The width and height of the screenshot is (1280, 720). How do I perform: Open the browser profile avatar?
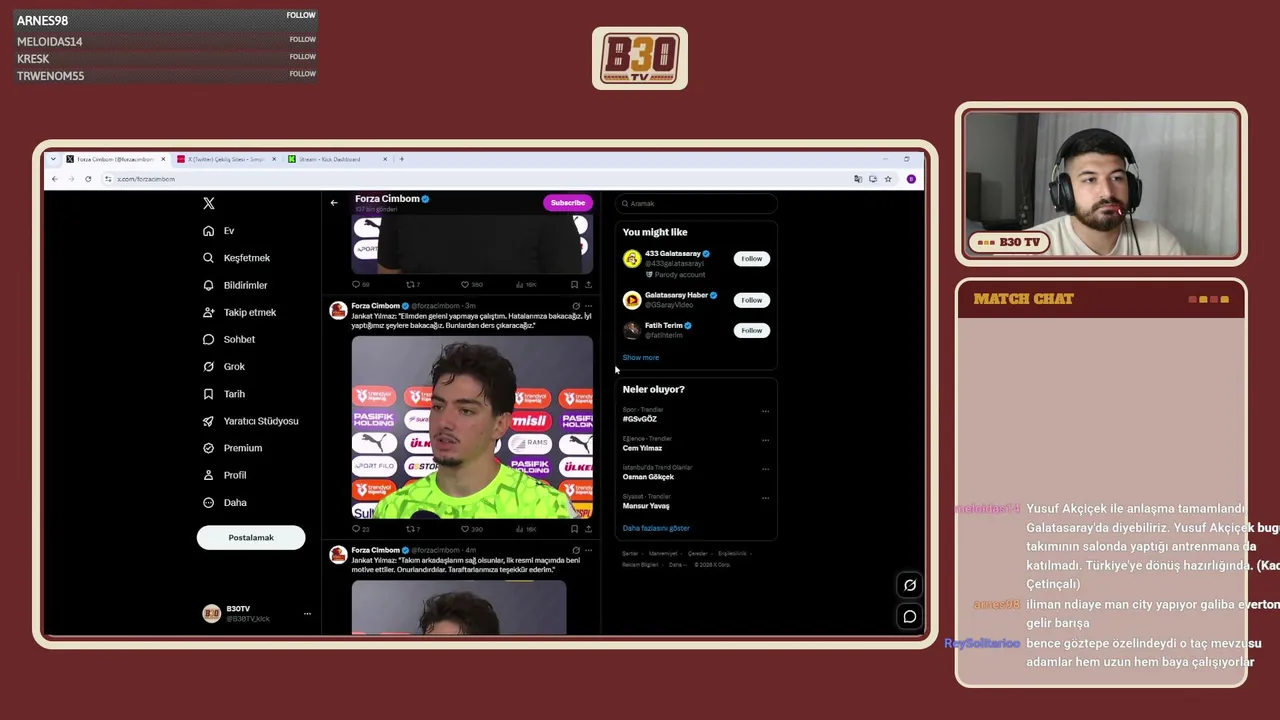coord(911,179)
